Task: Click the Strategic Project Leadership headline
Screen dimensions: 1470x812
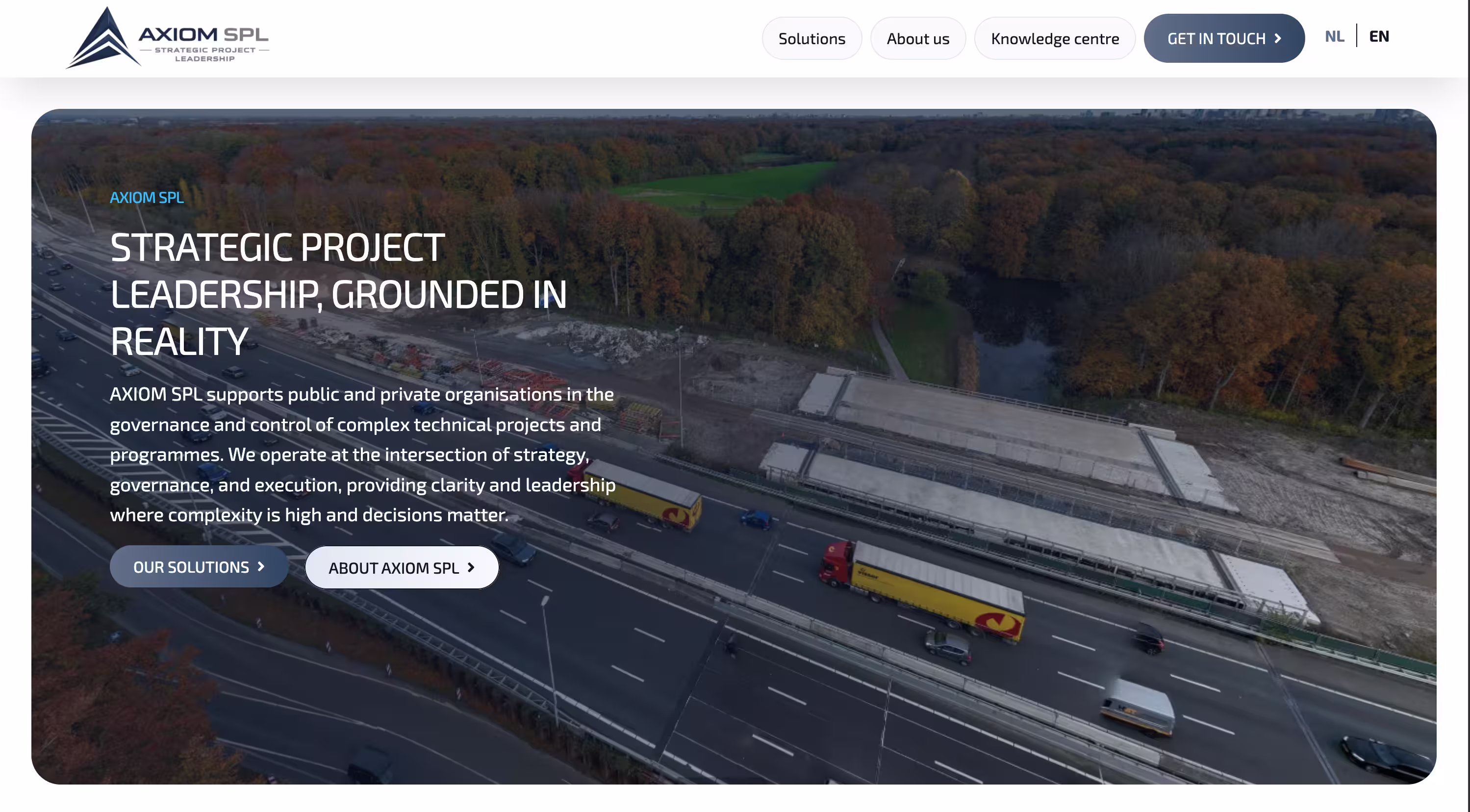Action: 338,294
